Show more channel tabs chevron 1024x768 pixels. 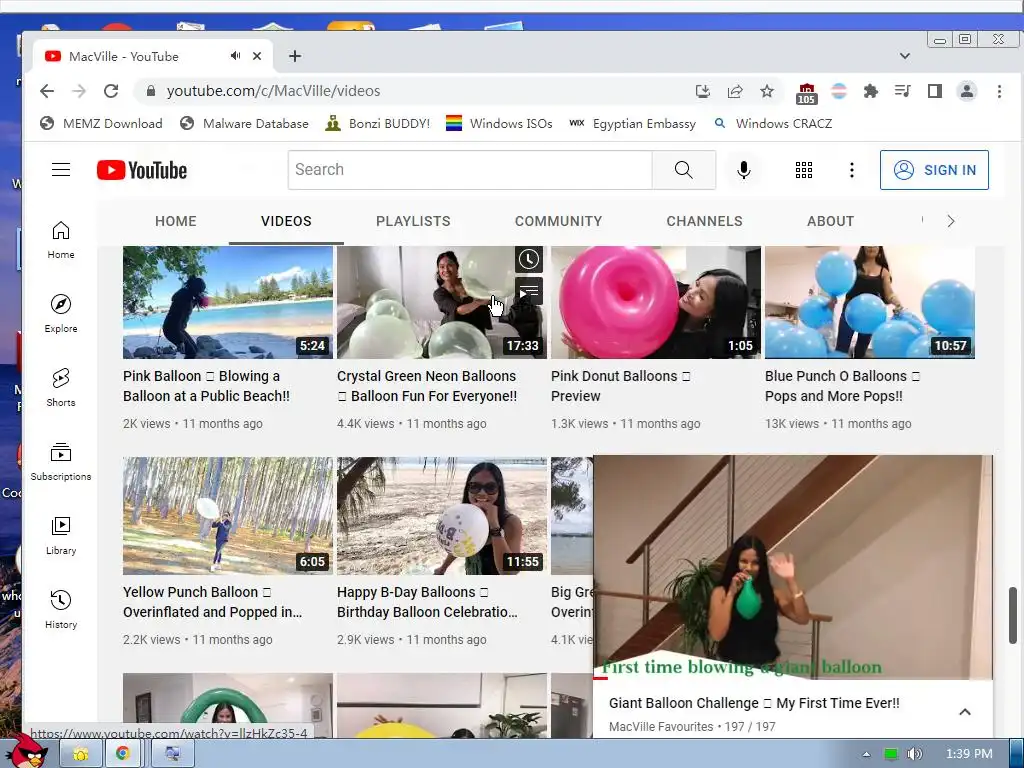(951, 221)
